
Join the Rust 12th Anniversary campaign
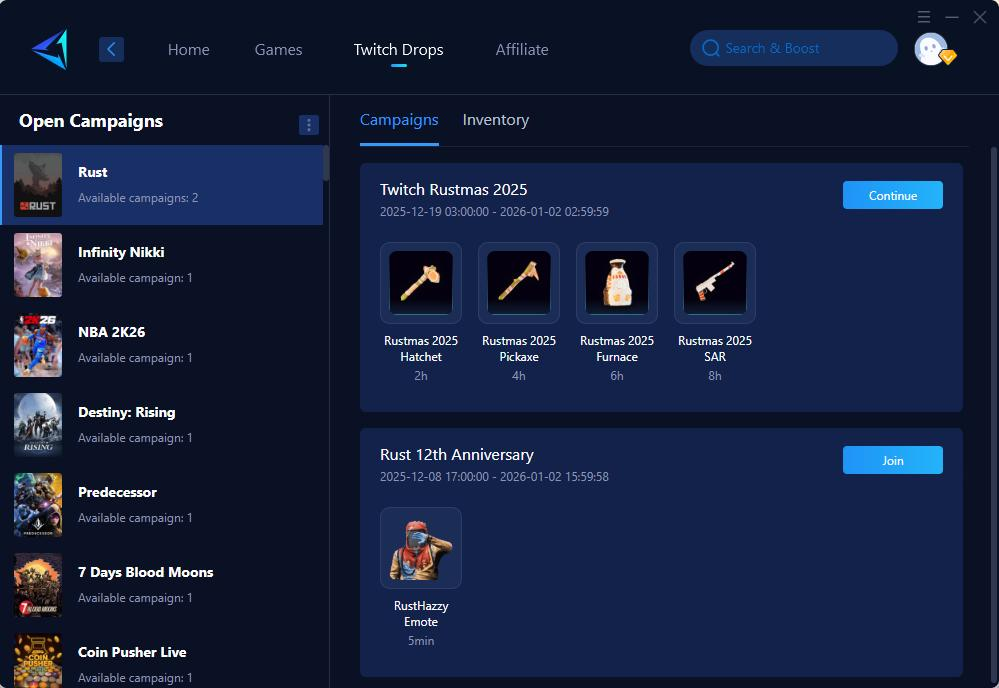pyautogui.click(x=892, y=460)
